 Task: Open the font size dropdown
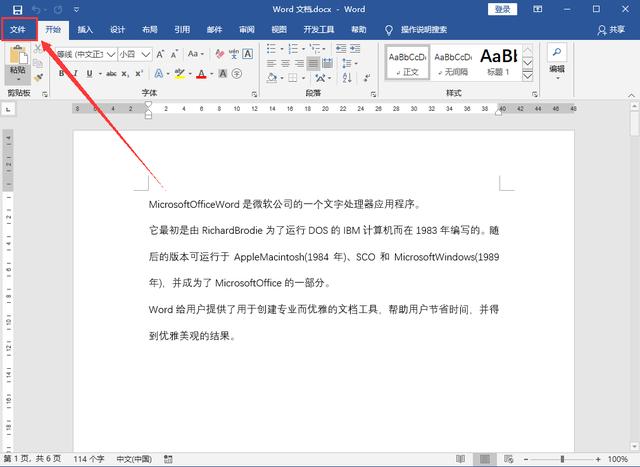pyautogui.click(x=146, y=54)
